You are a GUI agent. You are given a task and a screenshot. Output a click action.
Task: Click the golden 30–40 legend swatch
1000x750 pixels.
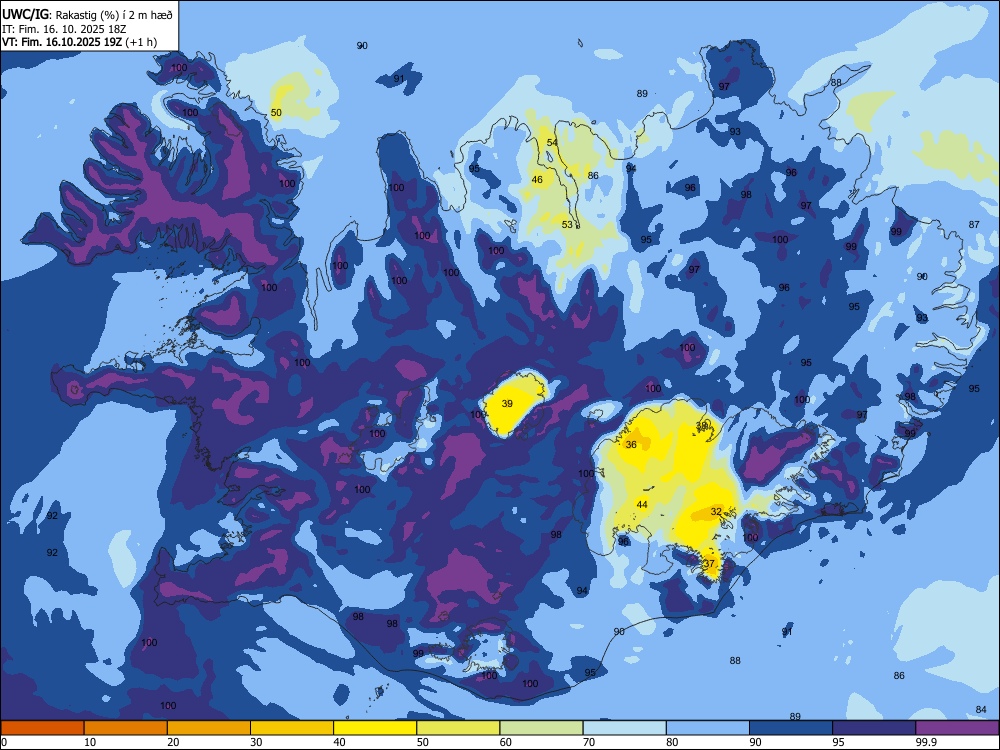pyautogui.click(x=292, y=728)
